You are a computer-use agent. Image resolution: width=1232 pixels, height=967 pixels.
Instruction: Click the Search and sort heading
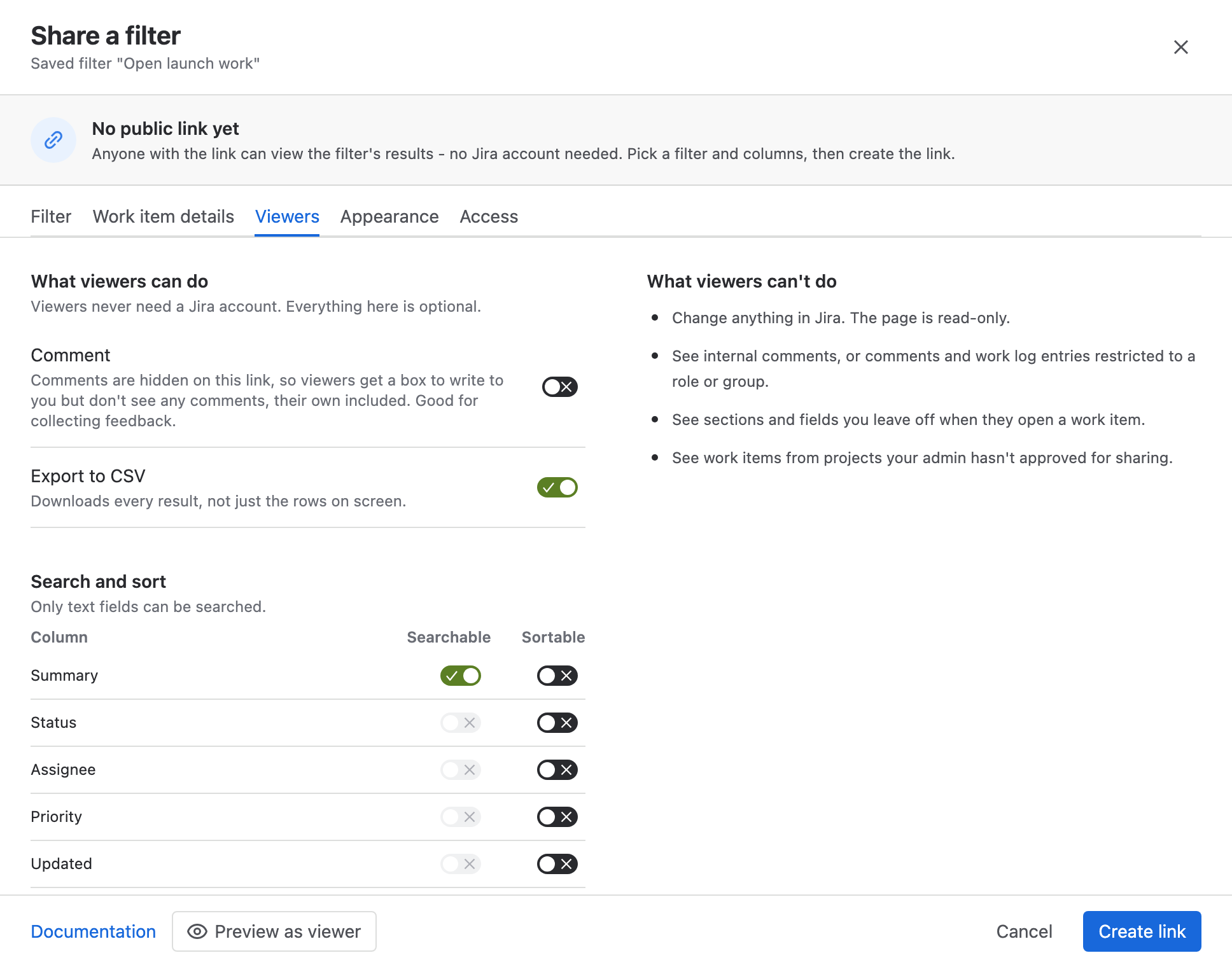coord(99,582)
